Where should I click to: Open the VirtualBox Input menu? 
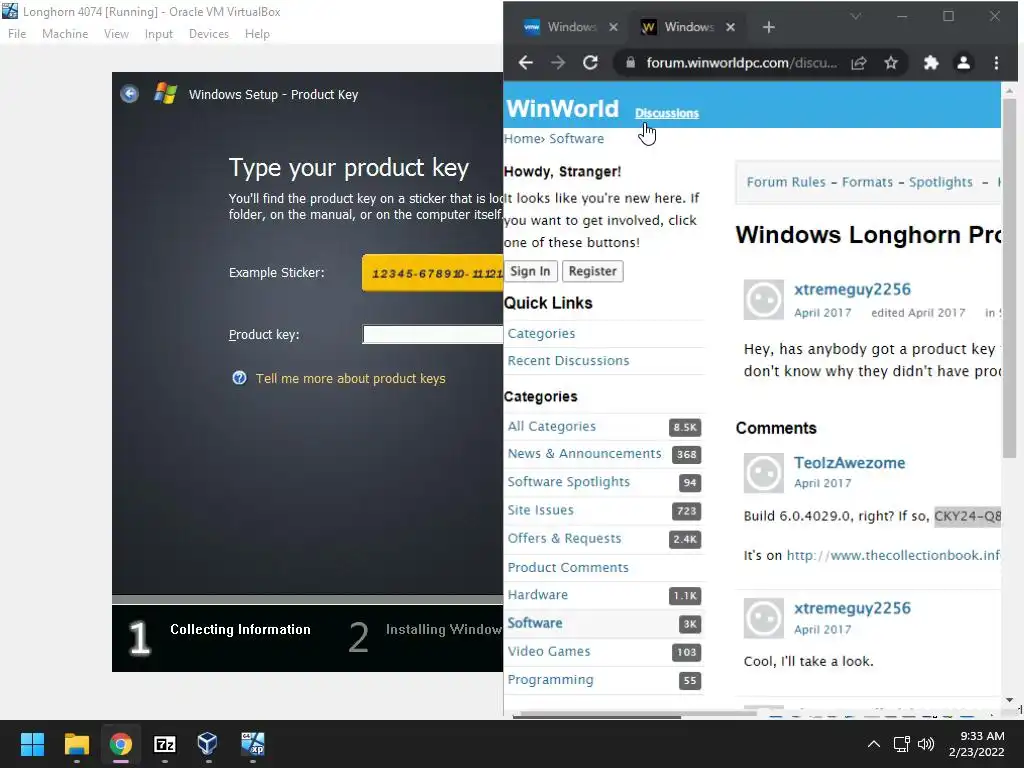[x=159, y=34]
